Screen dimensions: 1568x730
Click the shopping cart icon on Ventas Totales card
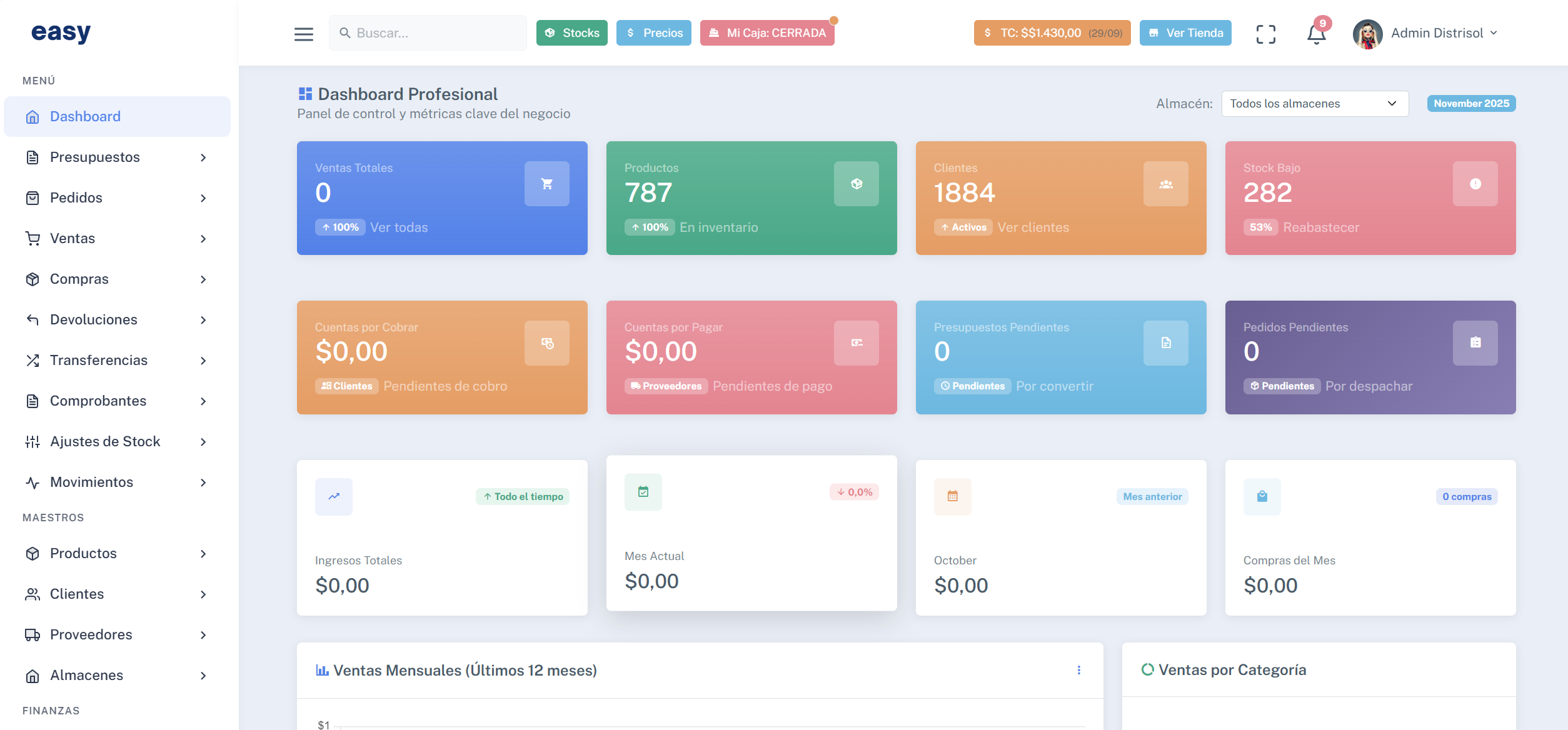pos(546,183)
